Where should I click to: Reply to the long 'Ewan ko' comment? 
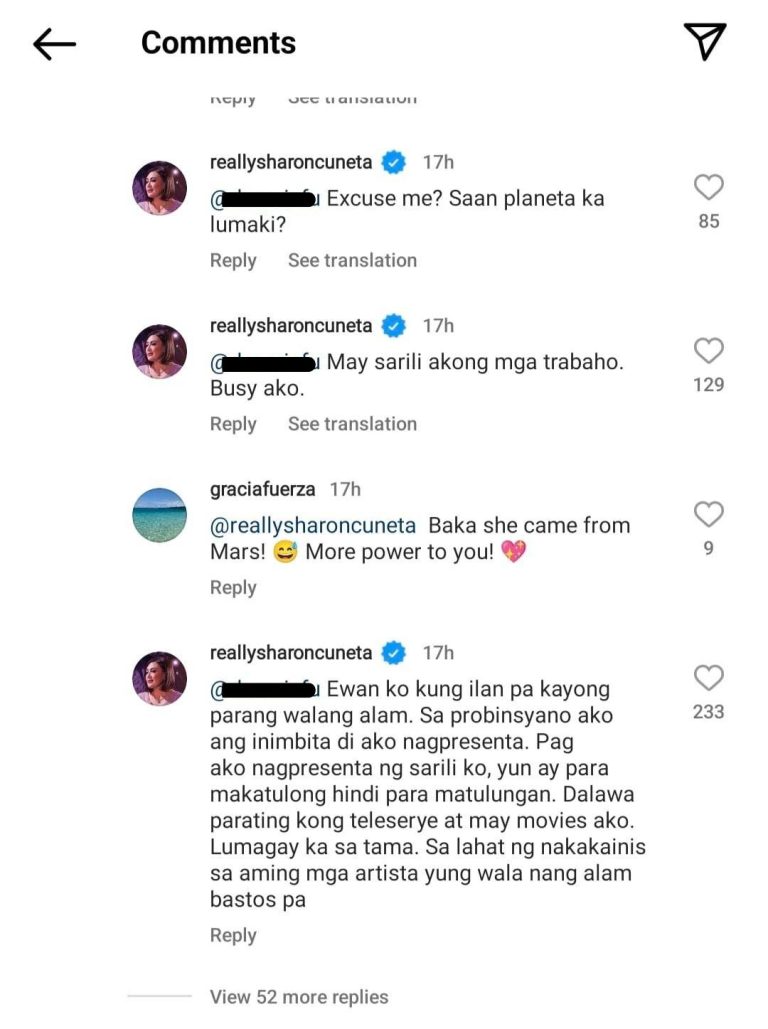click(x=233, y=935)
